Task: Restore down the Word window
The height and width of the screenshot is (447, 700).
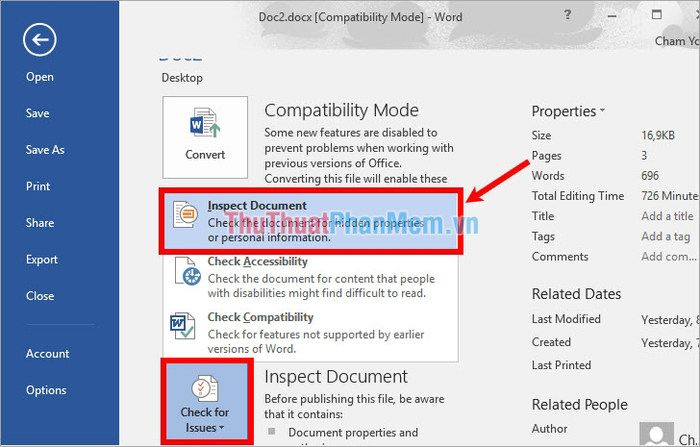Action: (656, 15)
